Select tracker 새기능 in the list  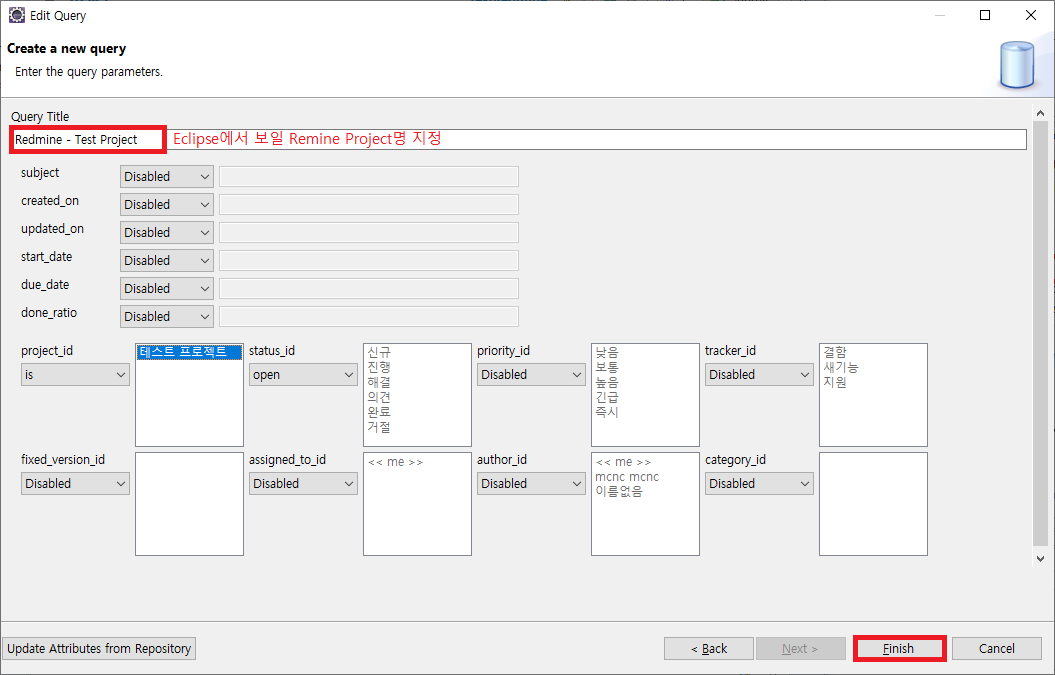[x=841, y=367]
